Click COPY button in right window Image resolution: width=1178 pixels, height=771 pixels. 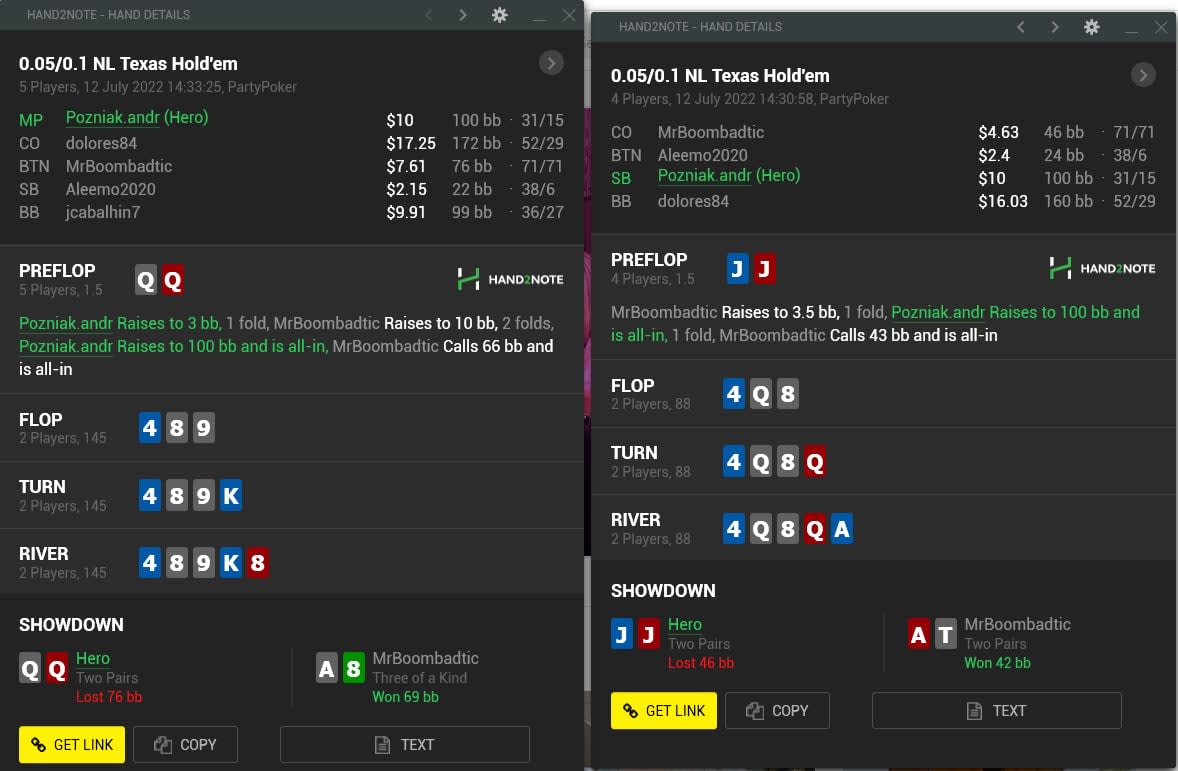[x=778, y=711]
